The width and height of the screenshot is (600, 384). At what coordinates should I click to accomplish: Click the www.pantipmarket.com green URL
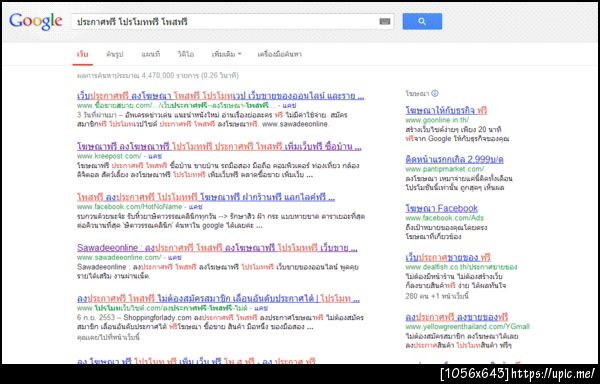pyautogui.click(x=445, y=169)
